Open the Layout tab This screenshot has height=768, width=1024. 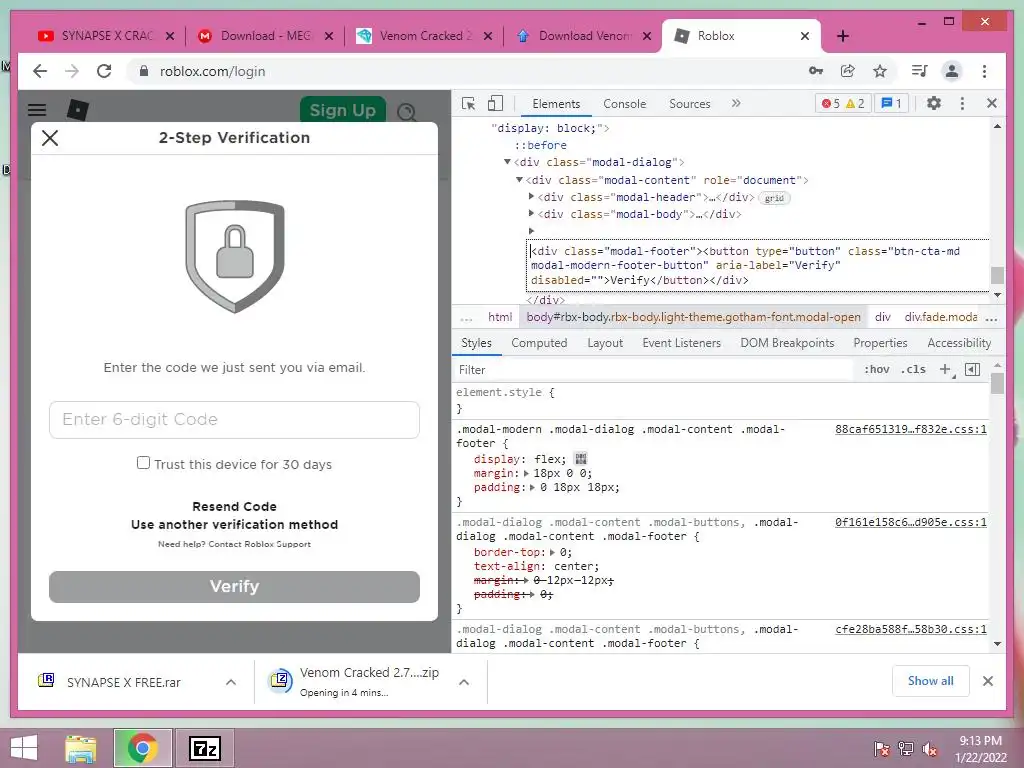605,343
